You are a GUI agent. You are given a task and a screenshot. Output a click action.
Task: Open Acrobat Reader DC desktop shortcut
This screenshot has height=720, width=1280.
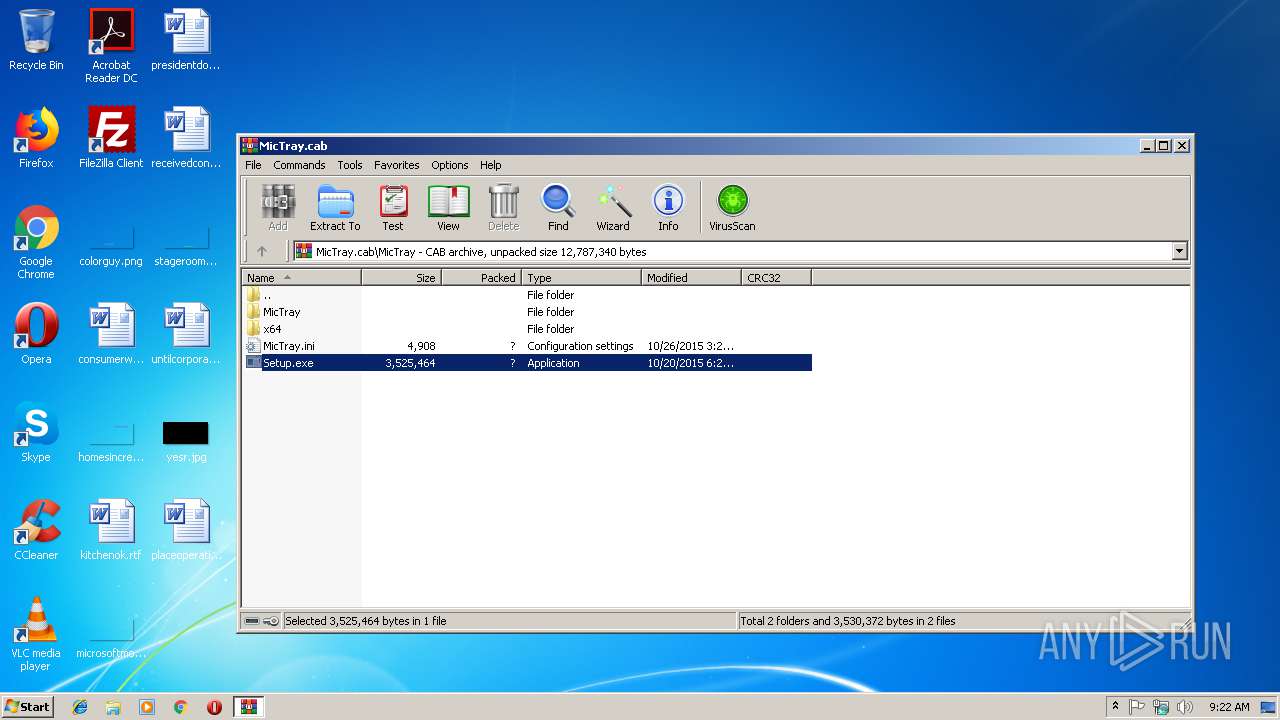click(111, 46)
